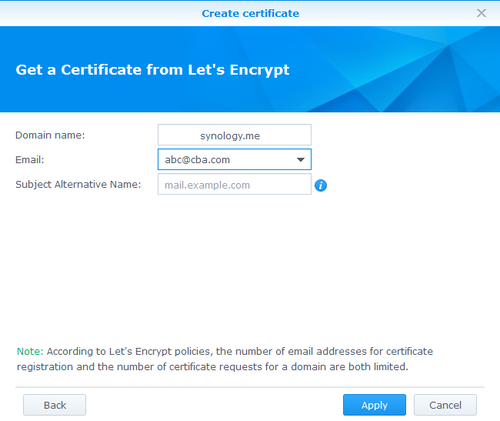Click the Get a Certificate from Let's Encrypt heading
This screenshot has height=421, width=500.
click(152, 70)
